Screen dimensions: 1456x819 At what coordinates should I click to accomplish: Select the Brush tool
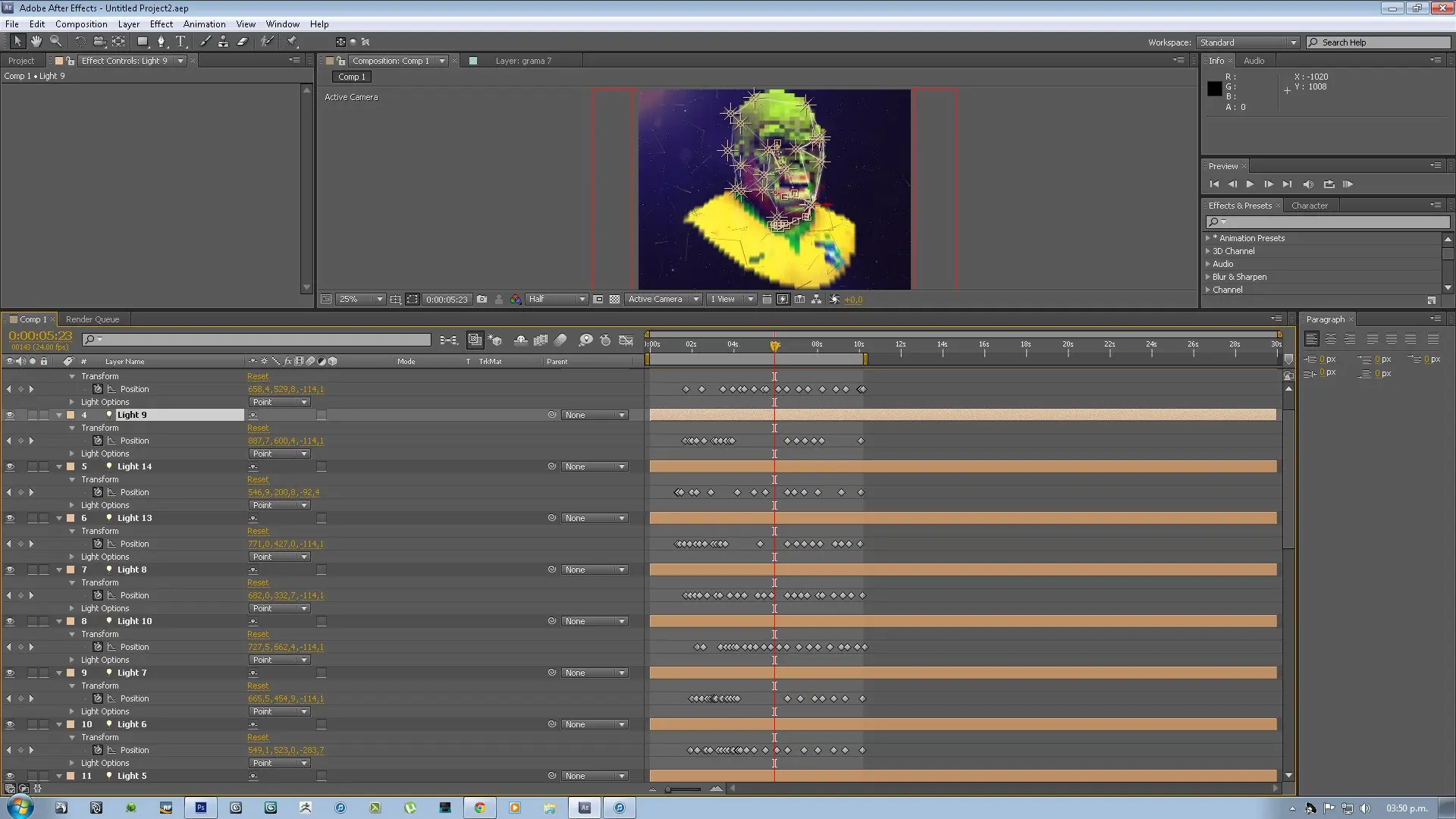tap(205, 42)
